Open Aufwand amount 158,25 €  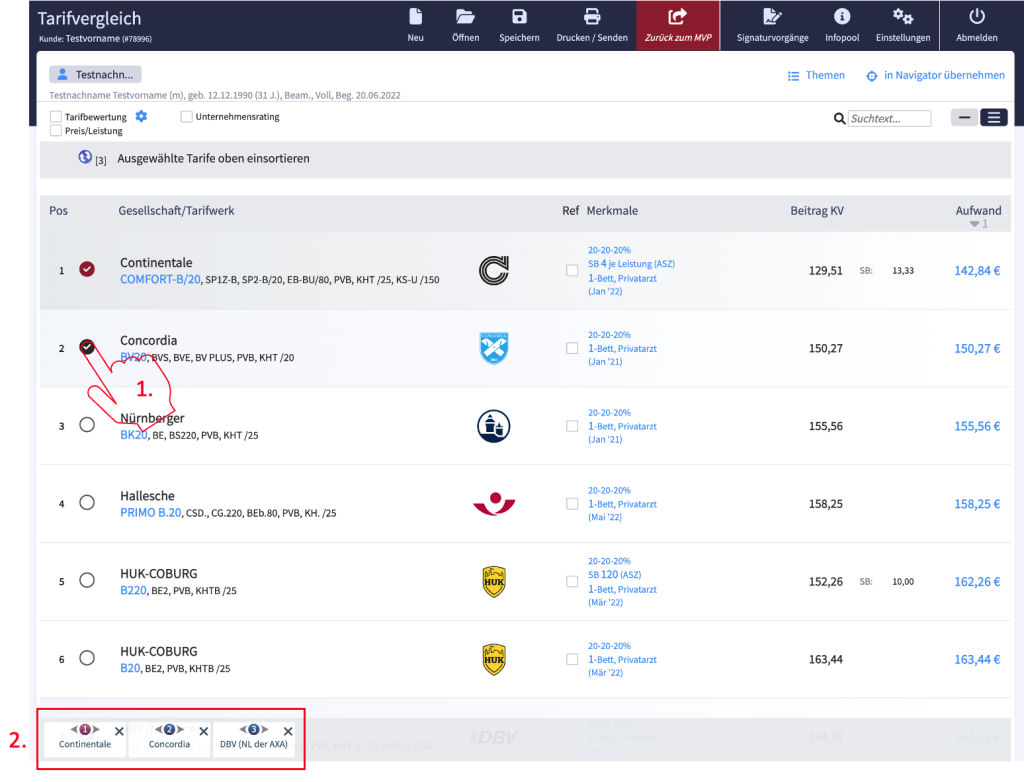977,504
